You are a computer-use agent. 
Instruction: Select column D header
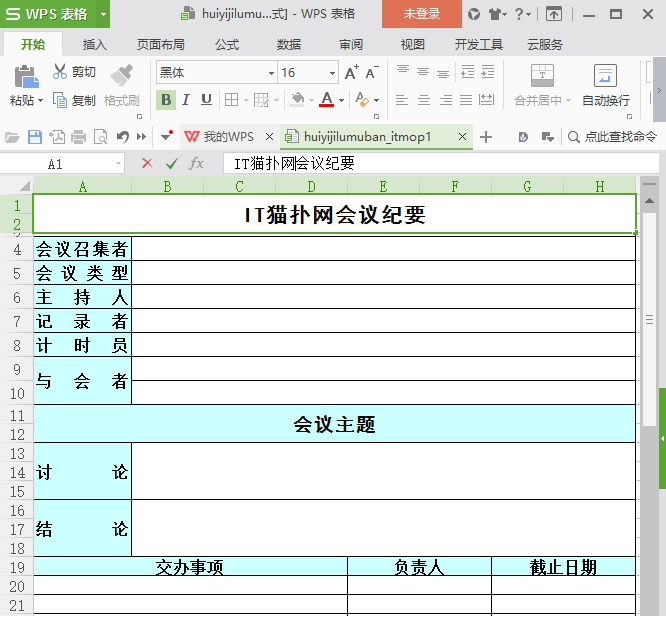tap(311, 186)
